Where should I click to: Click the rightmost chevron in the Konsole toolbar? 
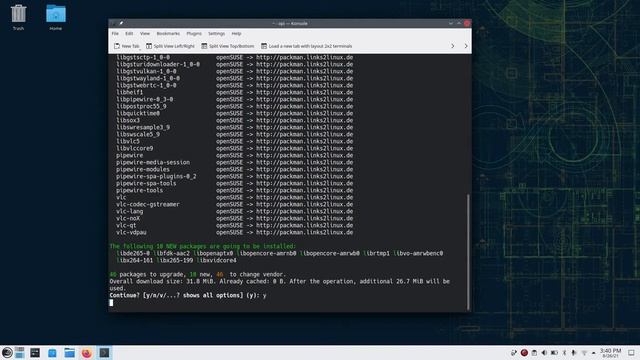(466, 46)
